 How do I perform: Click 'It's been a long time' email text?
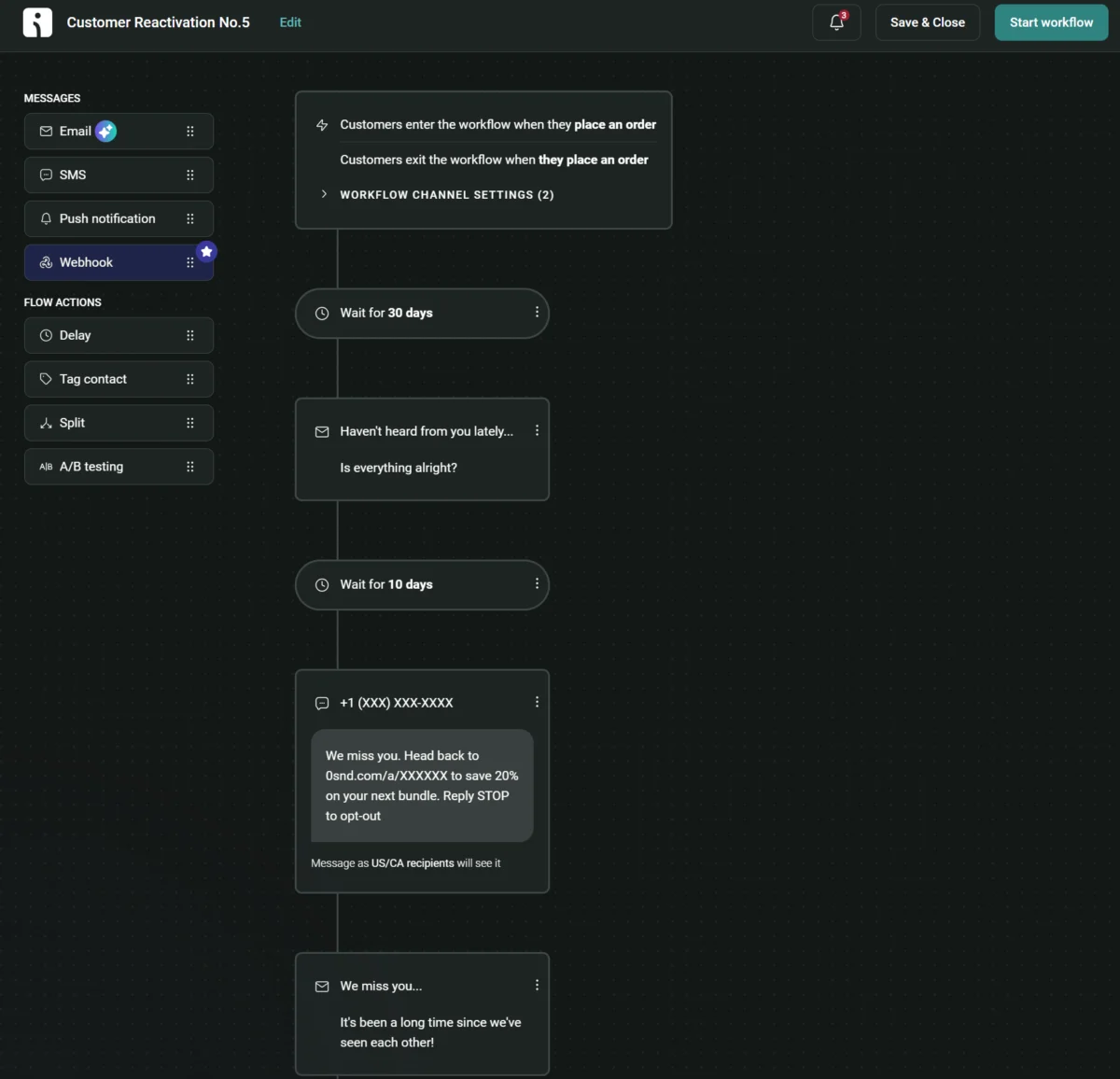point(430,1033)
